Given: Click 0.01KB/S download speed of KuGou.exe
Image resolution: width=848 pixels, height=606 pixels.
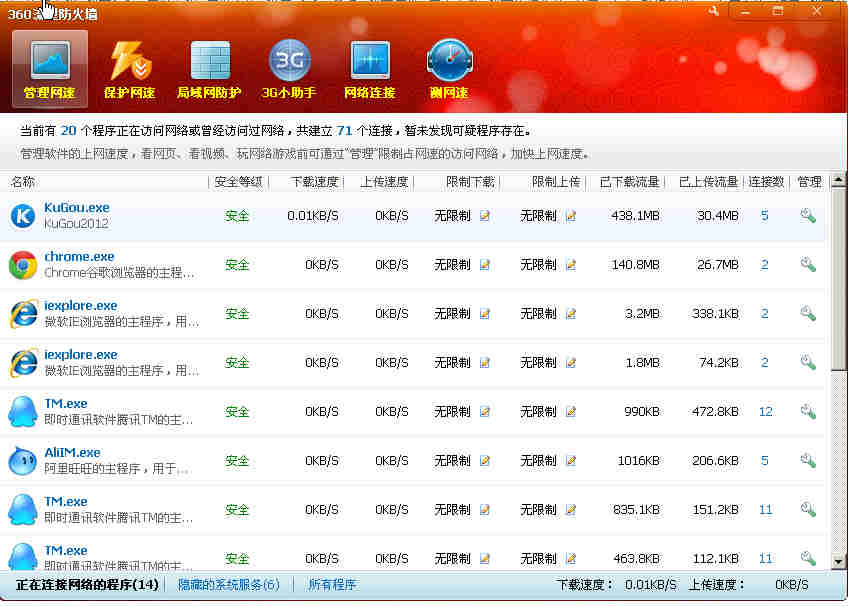Looking at the screenshot, I should (x=313, y=216).
